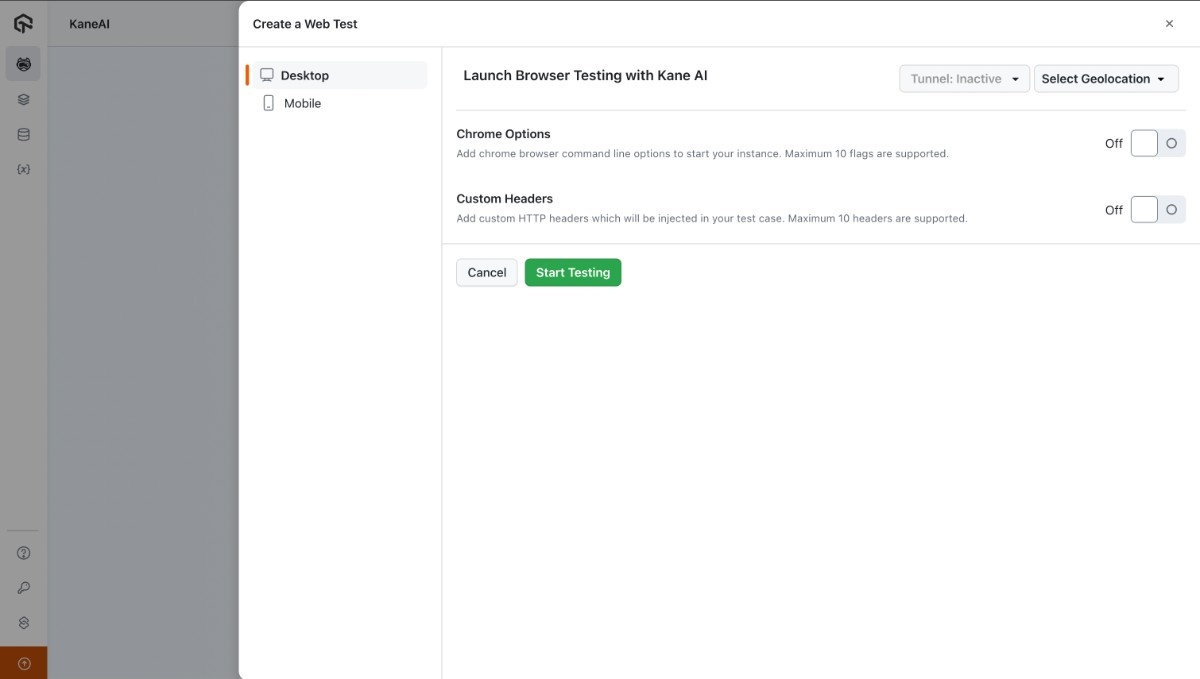1200x679 pixels.
Task: Open the Tunnel: Inactive dropdown
Action: point(963,78)
